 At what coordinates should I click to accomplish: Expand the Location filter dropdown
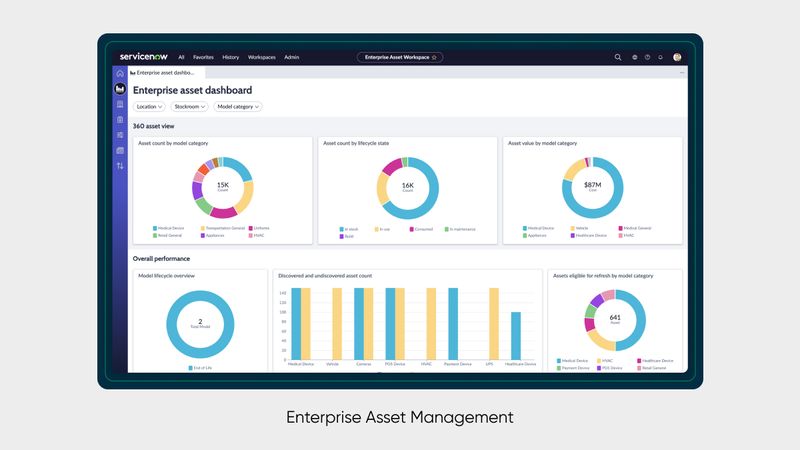[x=149, y=106]
